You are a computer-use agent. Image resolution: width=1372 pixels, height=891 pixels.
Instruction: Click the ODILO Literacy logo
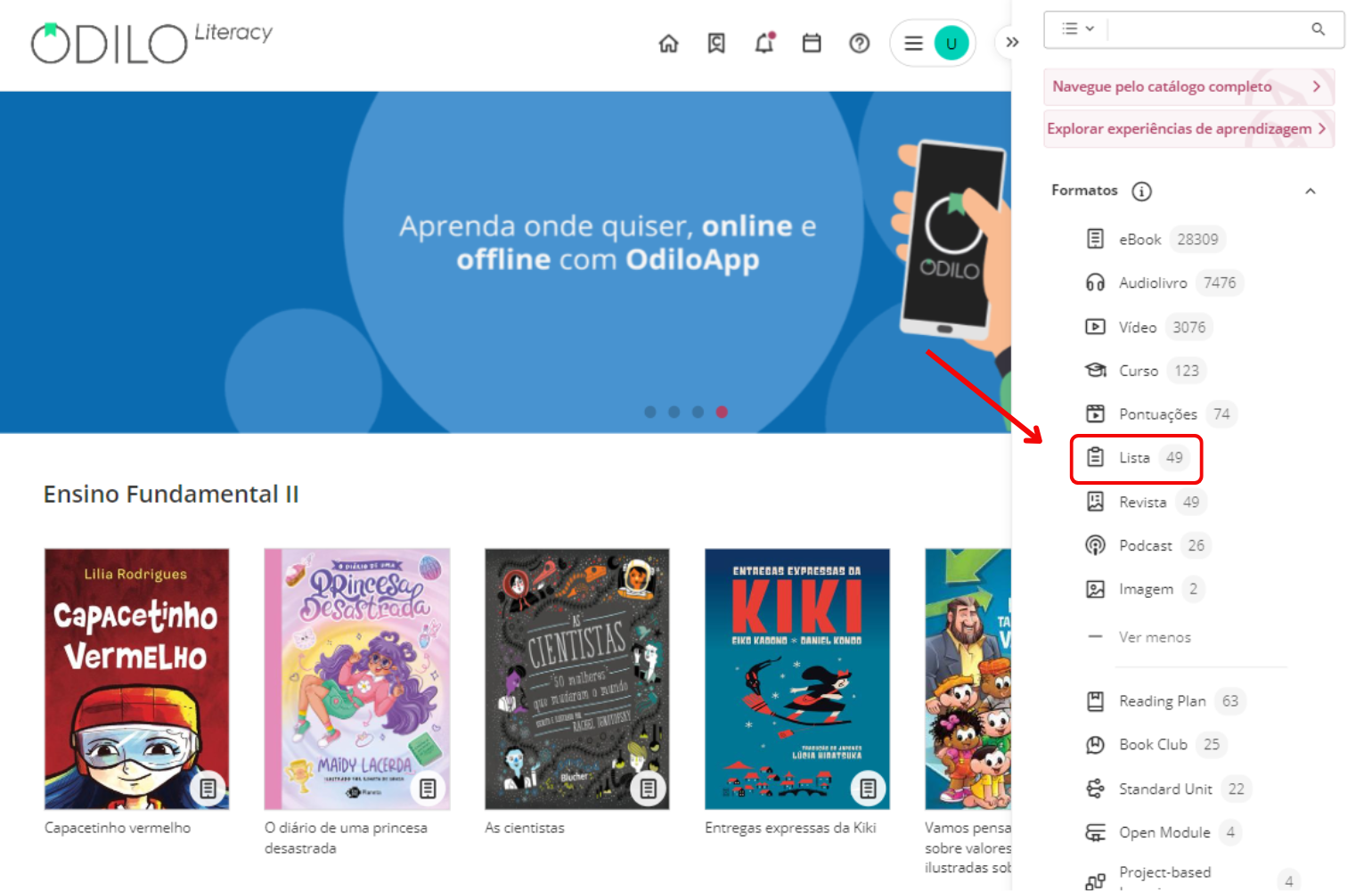[151, 43]
